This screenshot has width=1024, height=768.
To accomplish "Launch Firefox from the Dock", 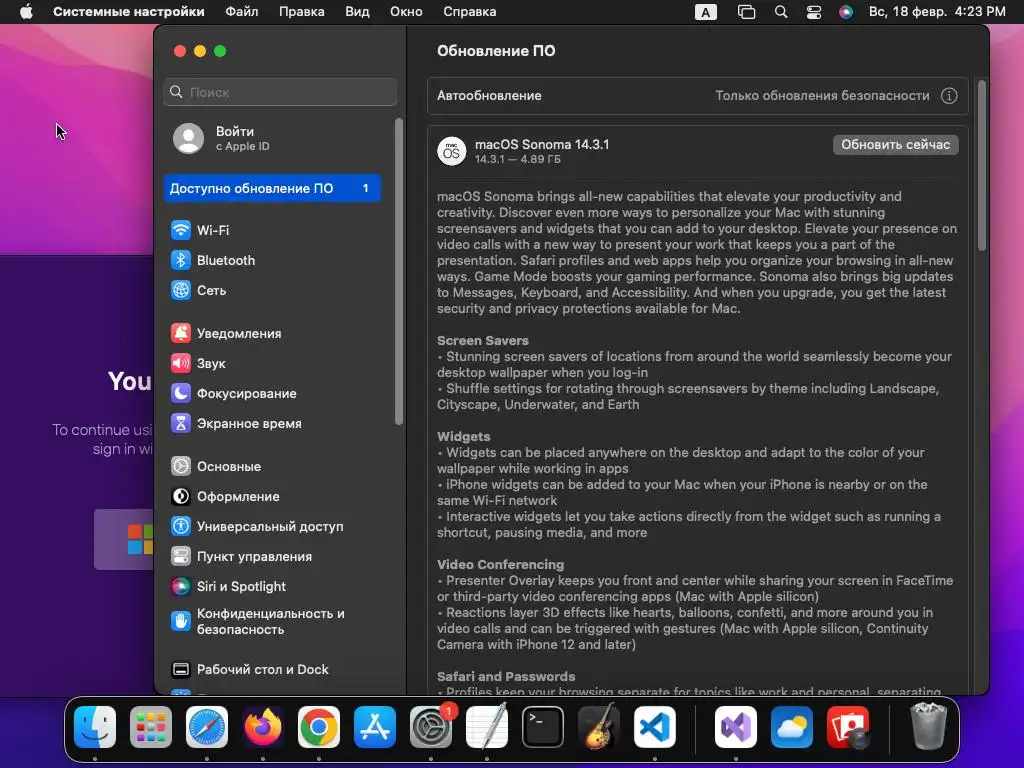I will (x=263, y=727).
